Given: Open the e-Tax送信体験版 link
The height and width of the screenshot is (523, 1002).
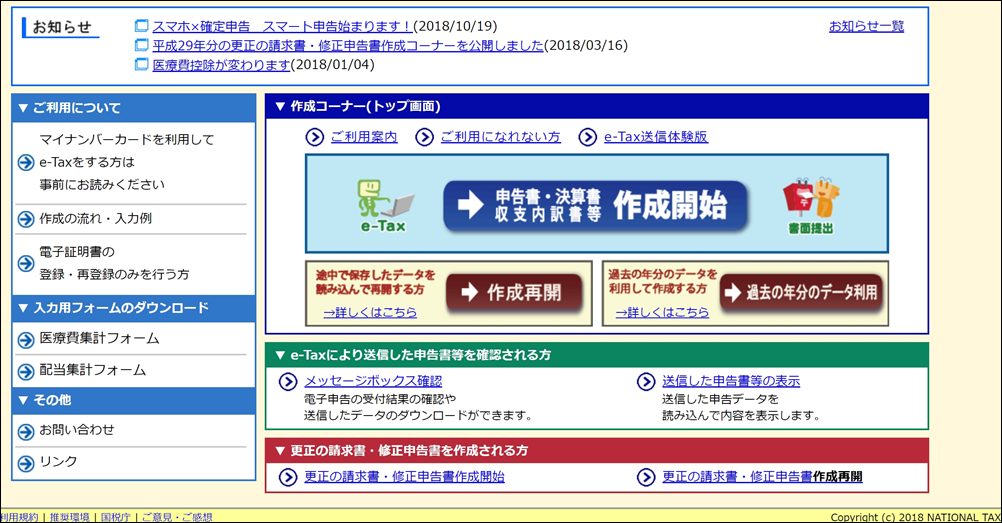Looking at the screenshot, I should coord(655,137).
